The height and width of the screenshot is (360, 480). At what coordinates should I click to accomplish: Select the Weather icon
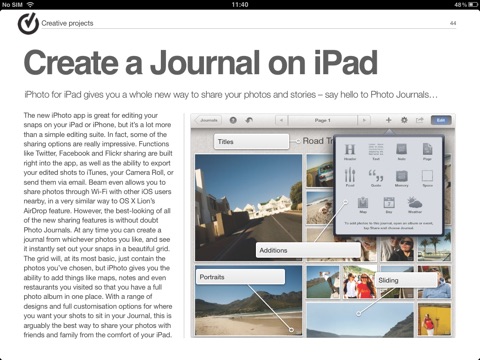(x=415, y=202)
